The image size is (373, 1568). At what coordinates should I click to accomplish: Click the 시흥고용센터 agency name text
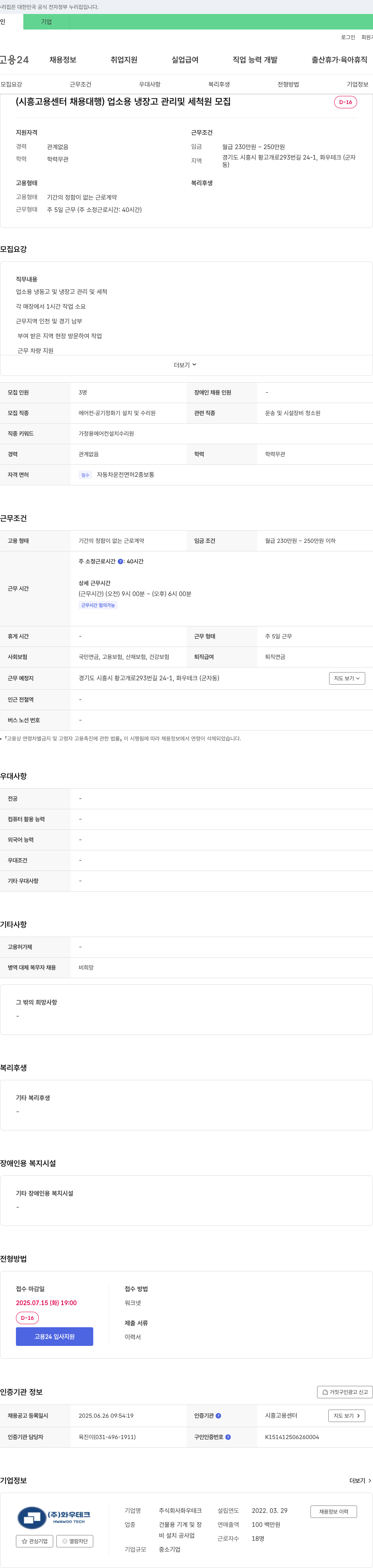(x=281, y=1416)
